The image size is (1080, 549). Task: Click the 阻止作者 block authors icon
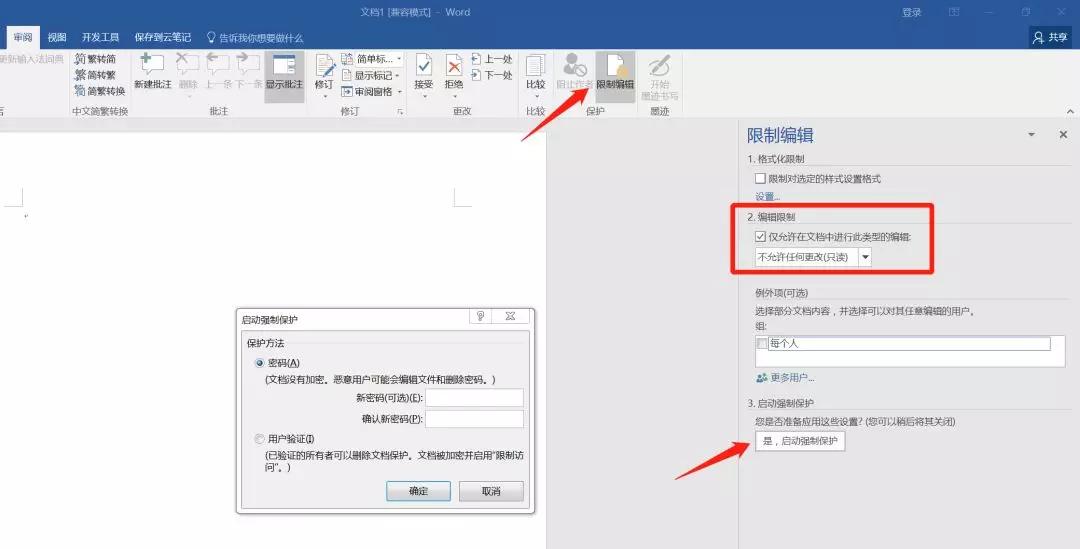[x=574, y=65]
